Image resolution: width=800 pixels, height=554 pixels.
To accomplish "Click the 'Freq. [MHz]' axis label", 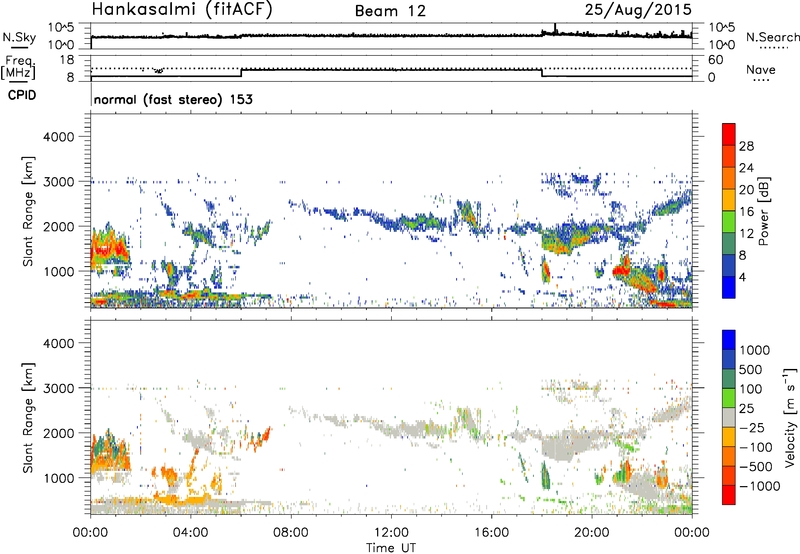I will pyautogui.click(x=18, y=67).
